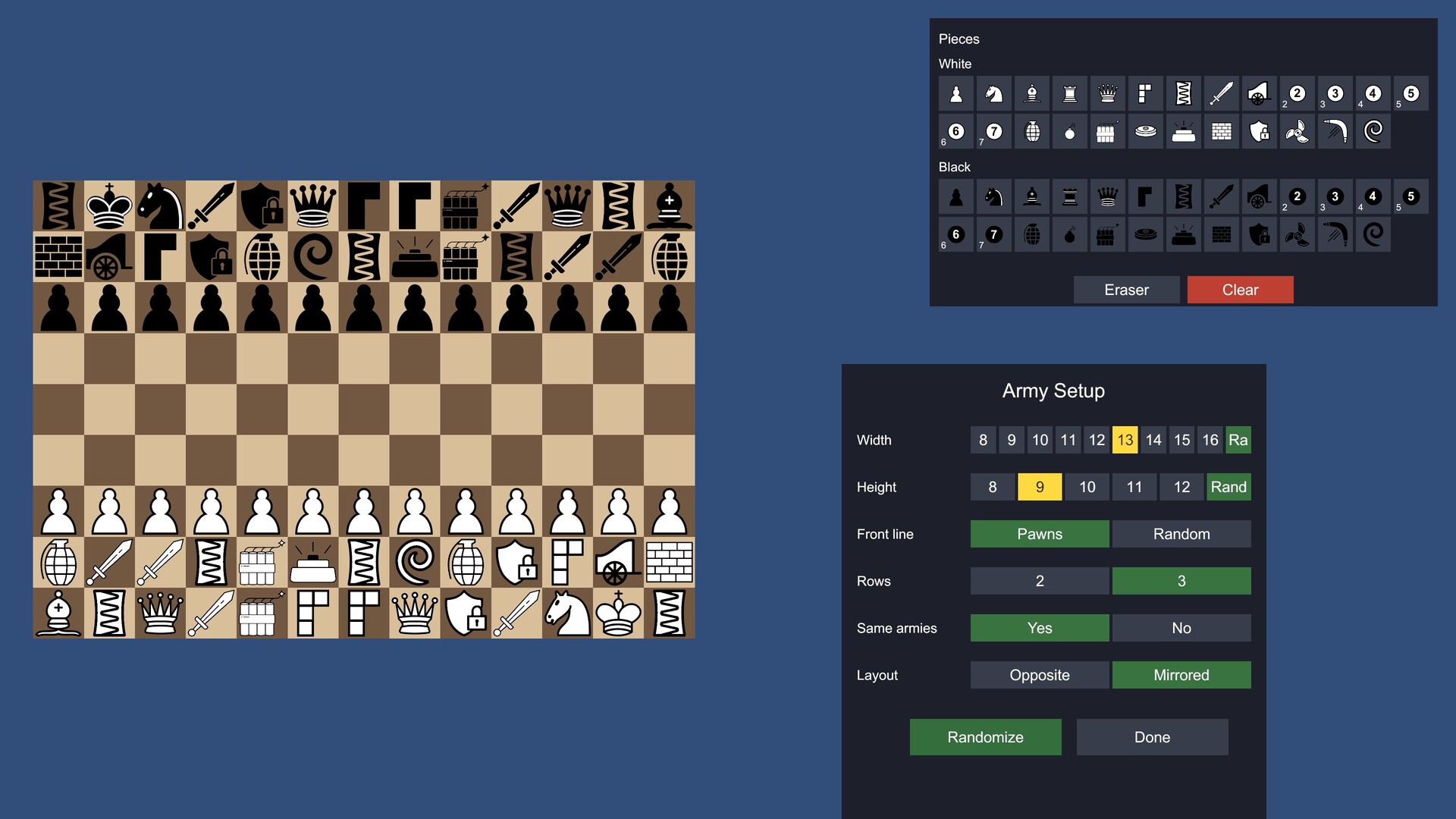
Task: Click the white king on the board
Action: [618, 613]
